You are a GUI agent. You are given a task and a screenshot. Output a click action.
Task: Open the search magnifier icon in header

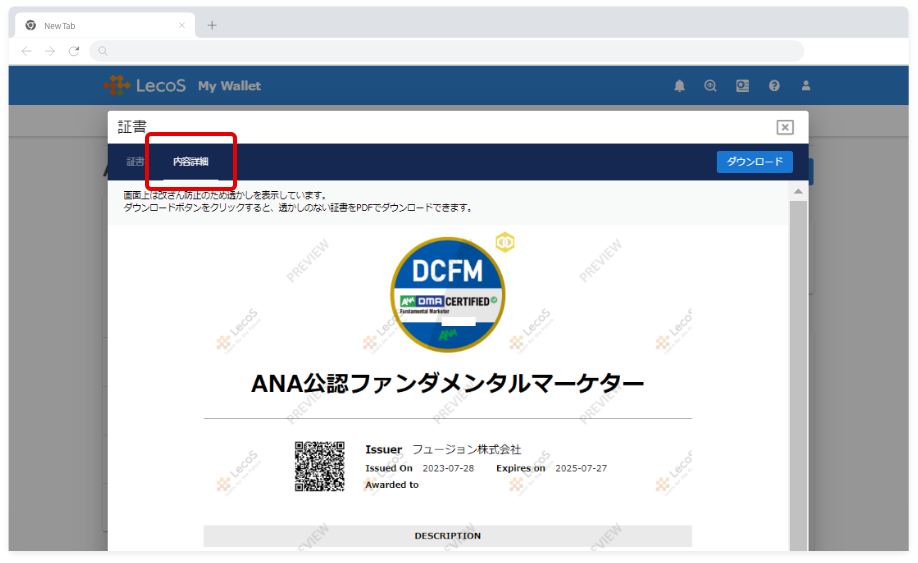[710, 86]
